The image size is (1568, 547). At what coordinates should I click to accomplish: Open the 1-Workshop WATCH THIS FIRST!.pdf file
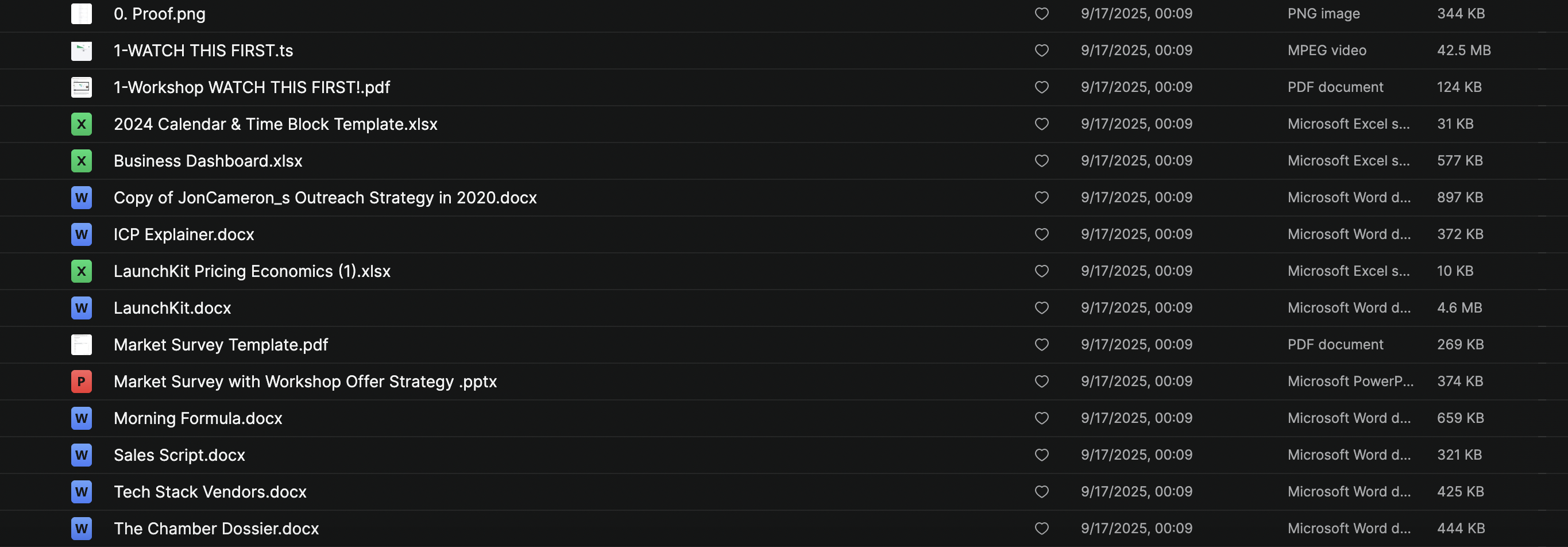tap(252, 87)
